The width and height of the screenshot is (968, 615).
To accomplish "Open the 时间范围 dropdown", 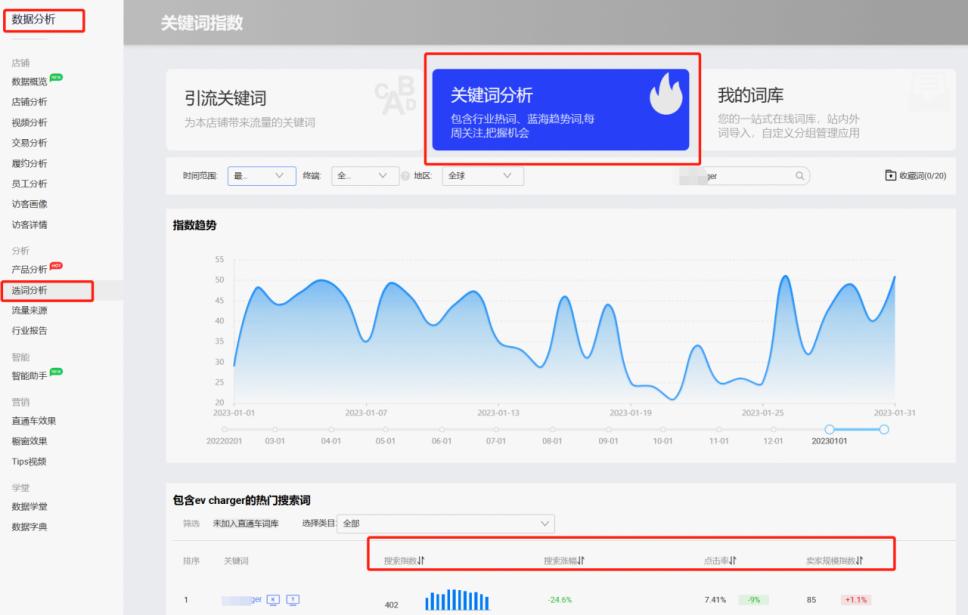I will 260,175.
